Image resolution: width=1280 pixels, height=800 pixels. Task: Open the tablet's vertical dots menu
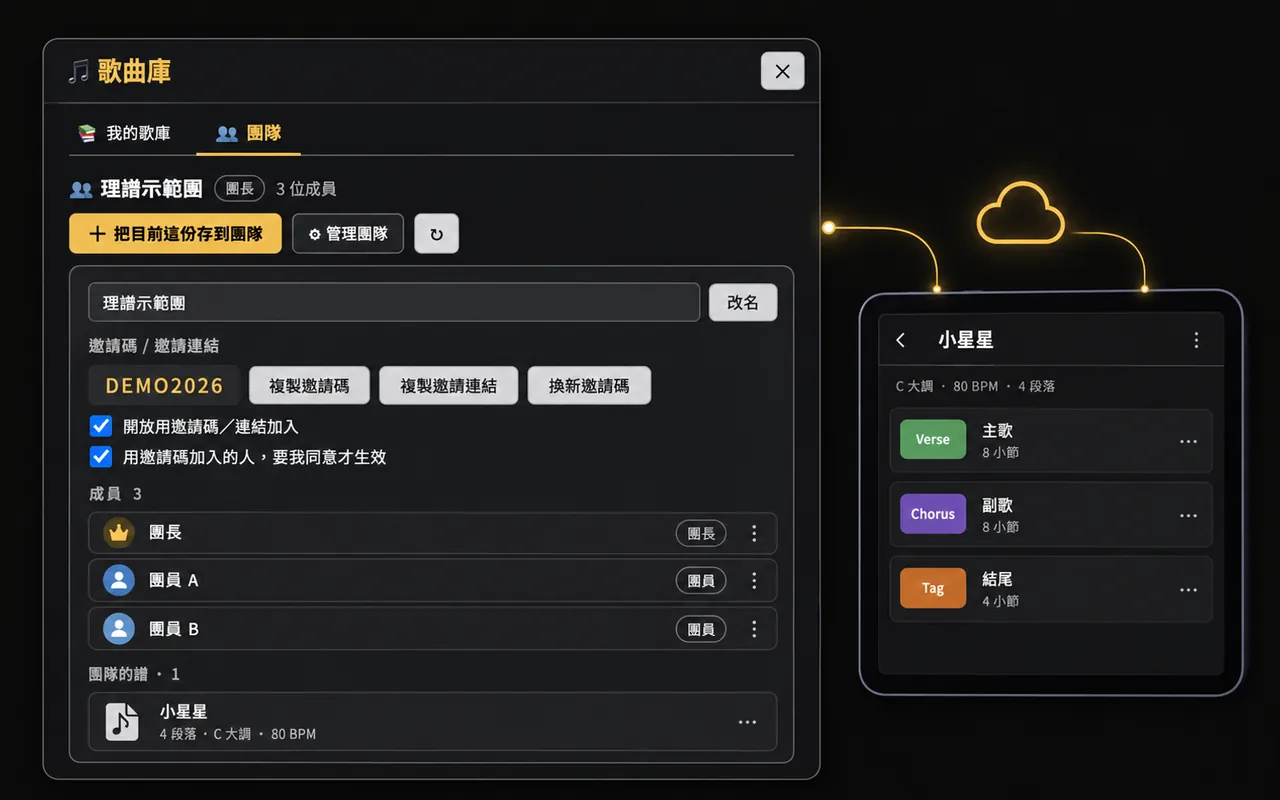[1196, 340]
